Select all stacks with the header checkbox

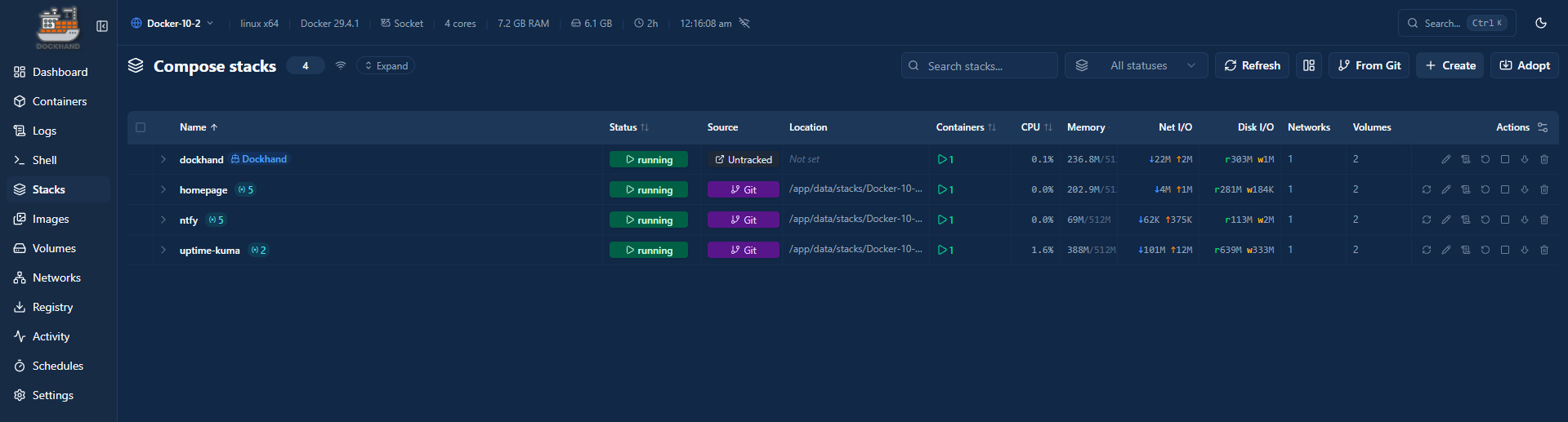[141, 127]
